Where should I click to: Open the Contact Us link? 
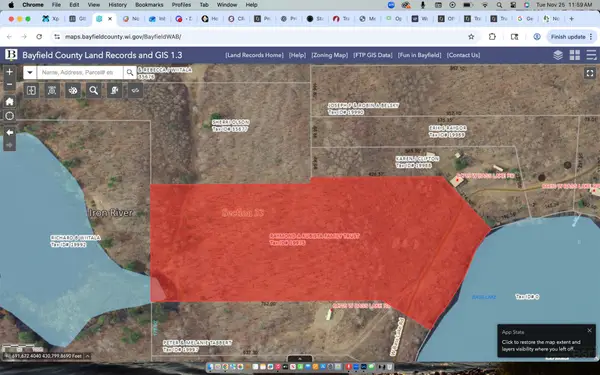pyautogui.click(x=463, y=55)
